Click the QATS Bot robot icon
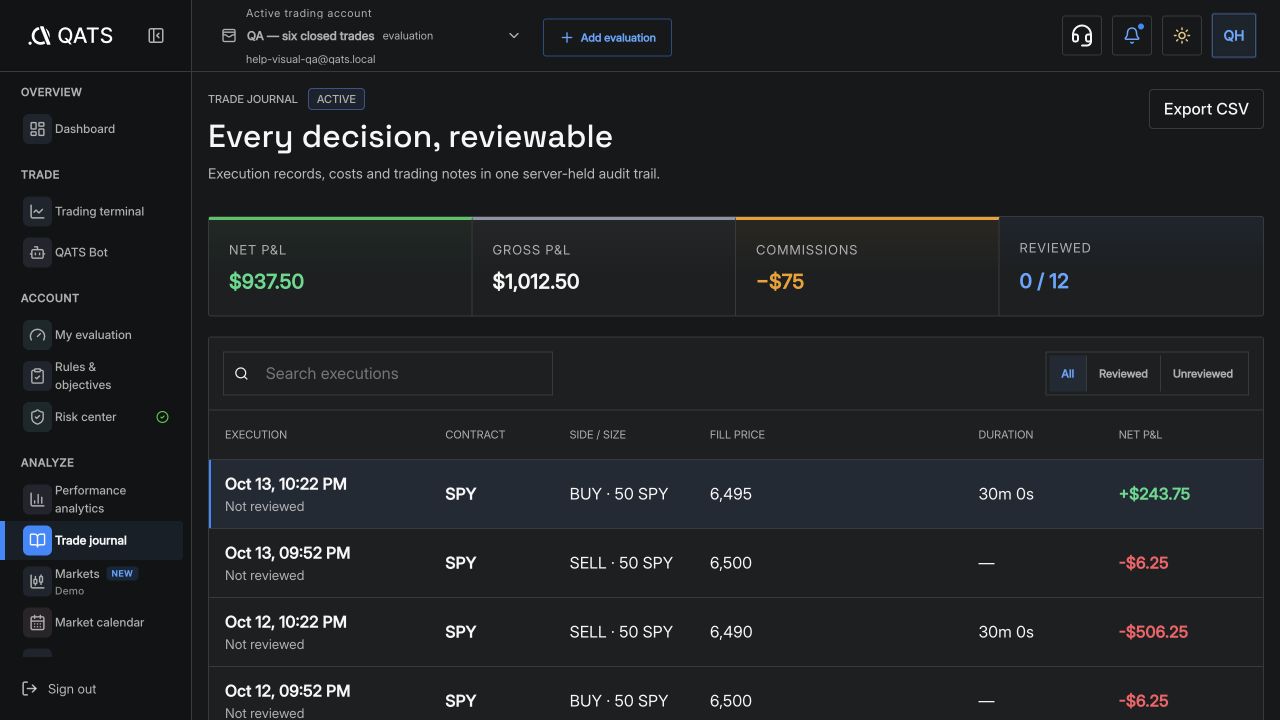 37,252
